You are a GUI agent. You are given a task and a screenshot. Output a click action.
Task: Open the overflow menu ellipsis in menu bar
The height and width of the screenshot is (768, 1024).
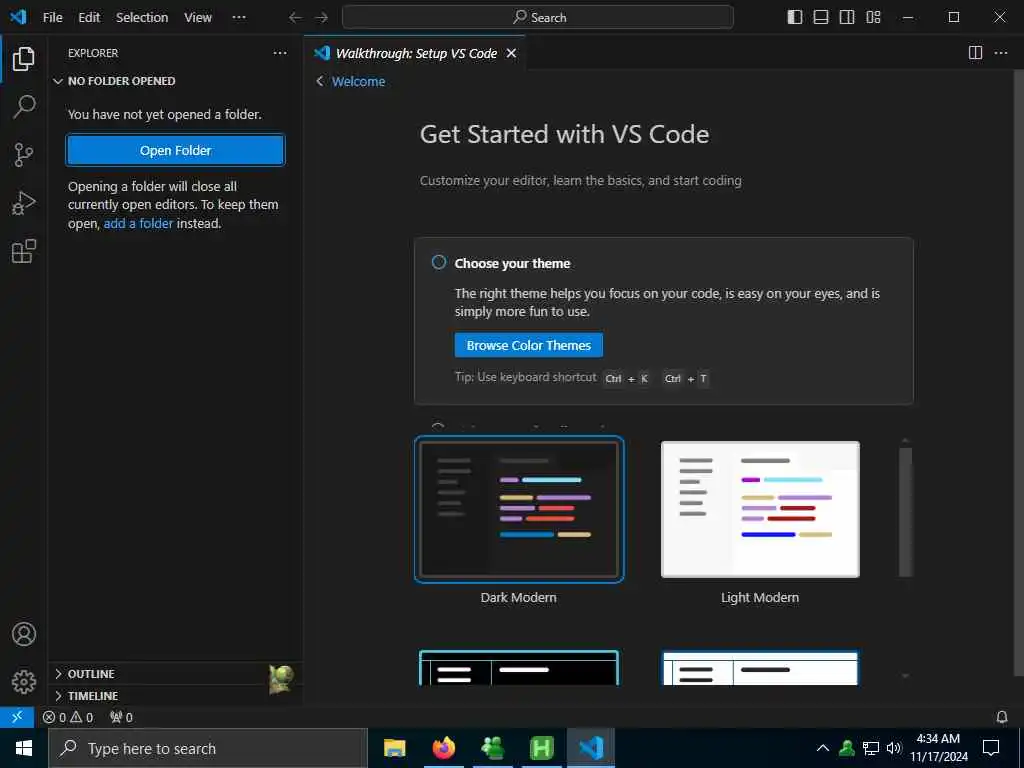[x=239, y=18]
